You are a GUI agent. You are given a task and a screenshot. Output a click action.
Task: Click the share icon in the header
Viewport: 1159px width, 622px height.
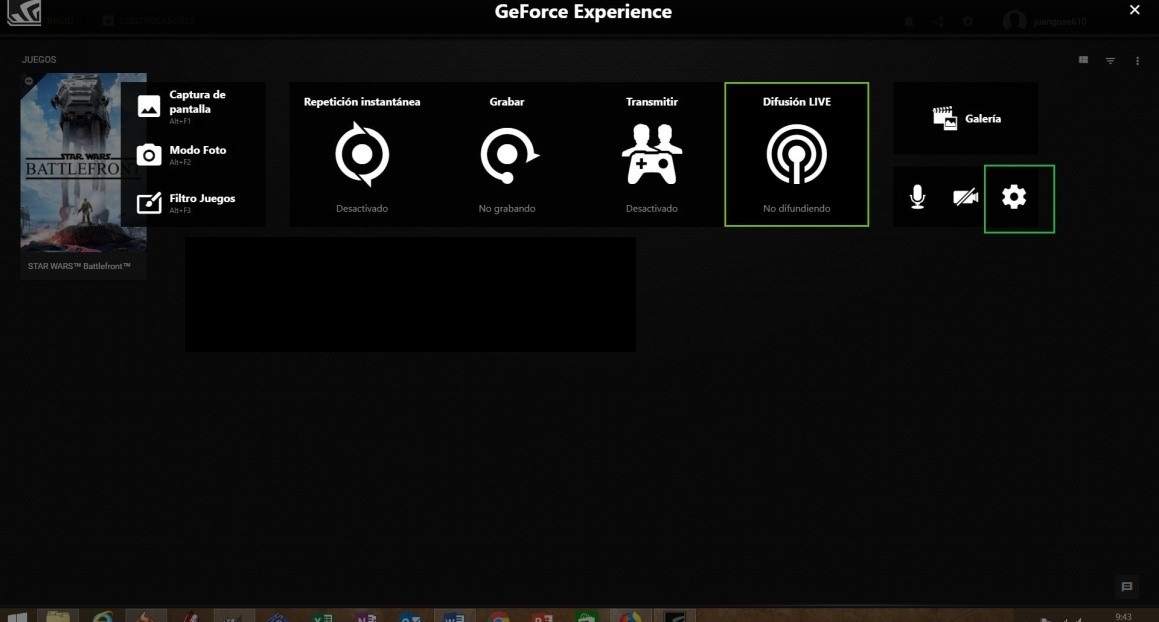point(938,21)
